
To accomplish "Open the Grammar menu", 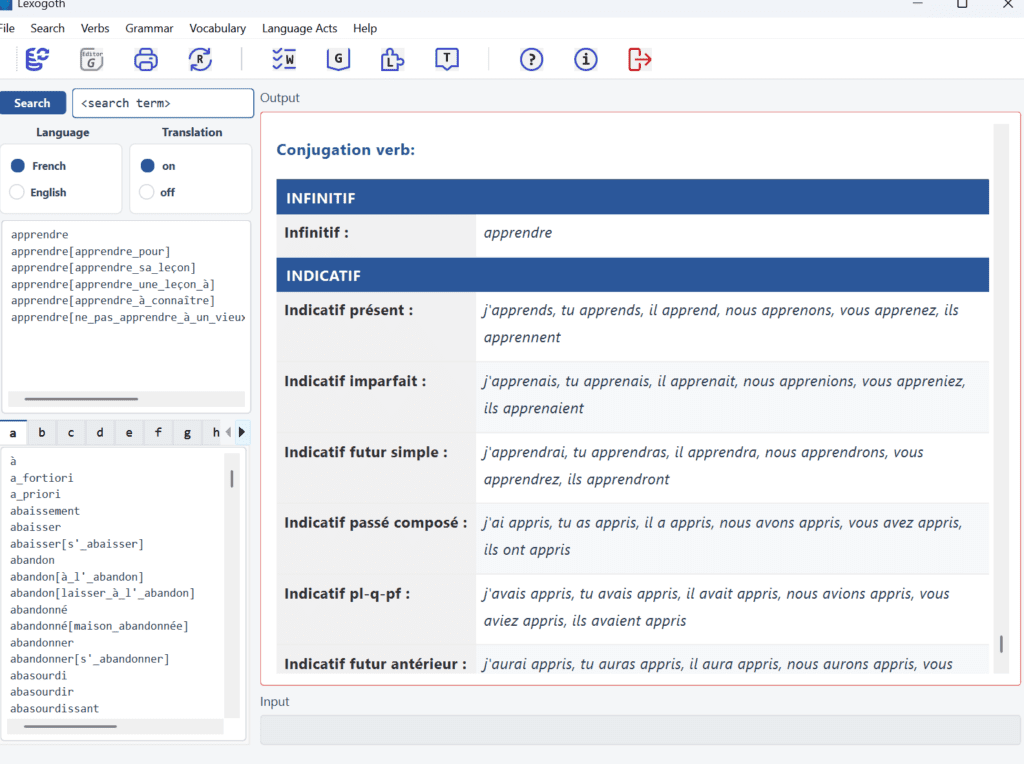I will (149, 28).
